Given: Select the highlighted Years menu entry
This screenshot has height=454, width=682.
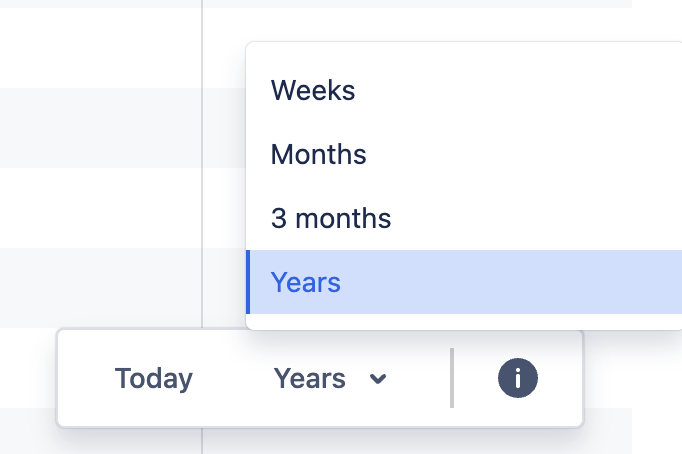Looking at the screenshot, I should 306,282.
